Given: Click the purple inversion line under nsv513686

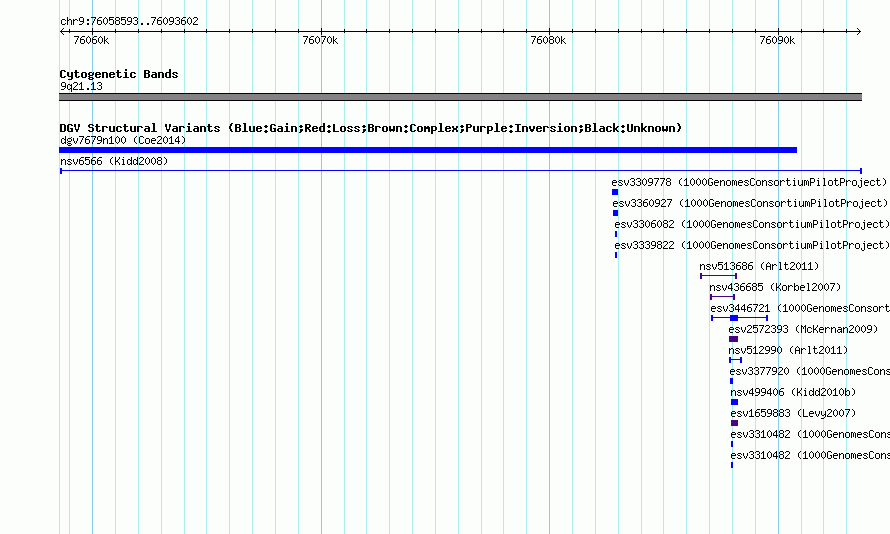Looking at the screenshot, I should click(x=718, y=276).
